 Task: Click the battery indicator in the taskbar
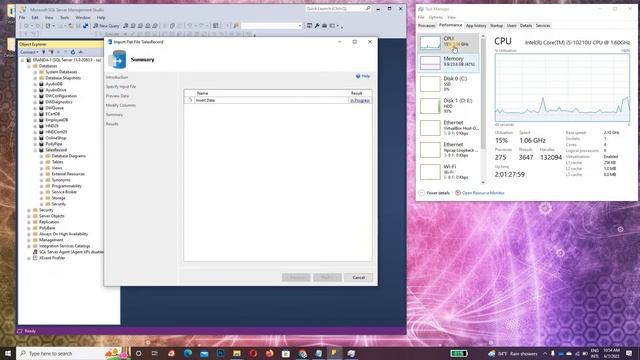(459, 353)
